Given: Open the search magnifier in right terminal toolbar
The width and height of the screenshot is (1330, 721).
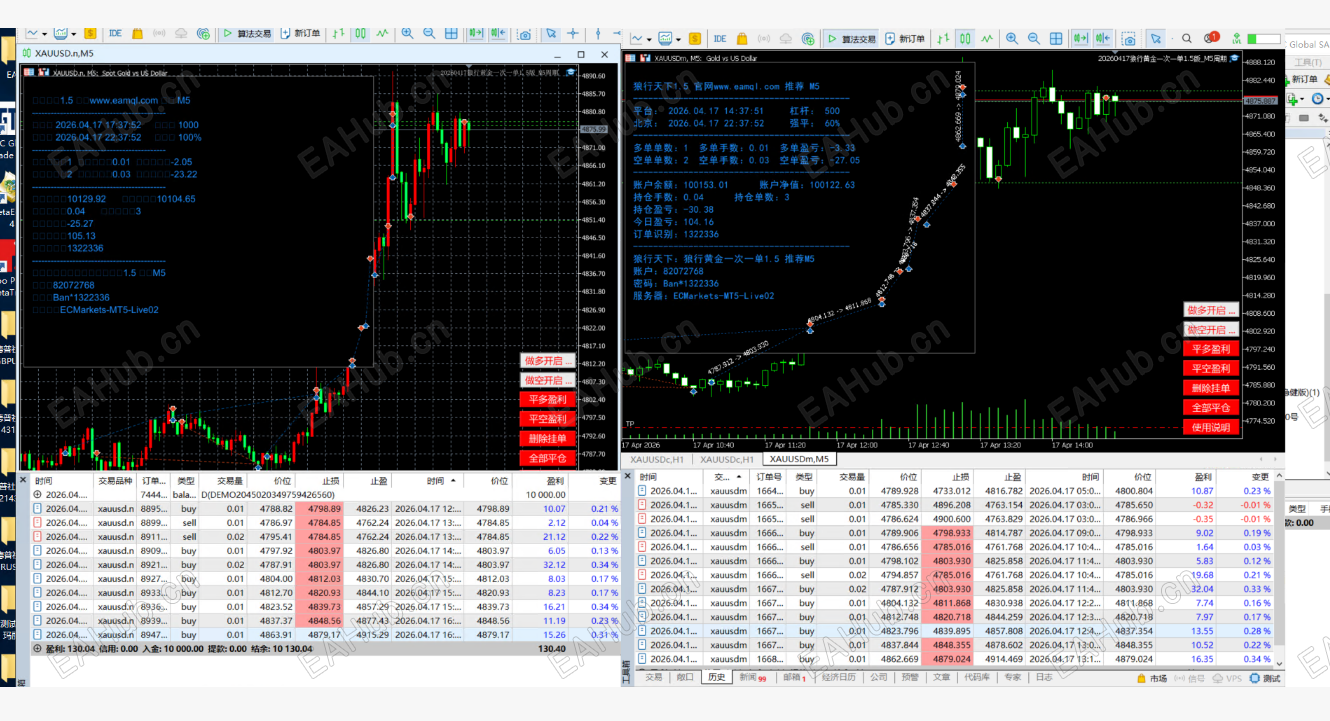Looking at the screenshot, I should pyautogui.click(x=1187, y=39).
